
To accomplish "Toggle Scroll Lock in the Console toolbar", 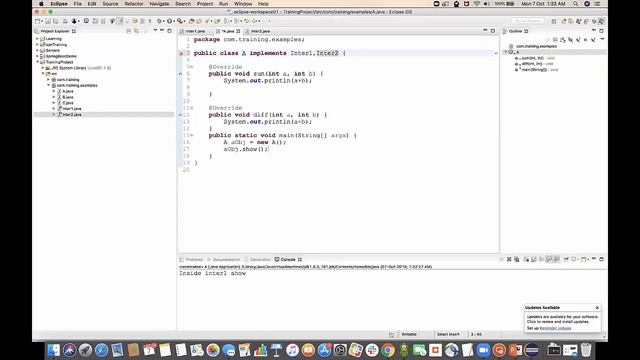I will pyautogui.click(x=534, y=259).
